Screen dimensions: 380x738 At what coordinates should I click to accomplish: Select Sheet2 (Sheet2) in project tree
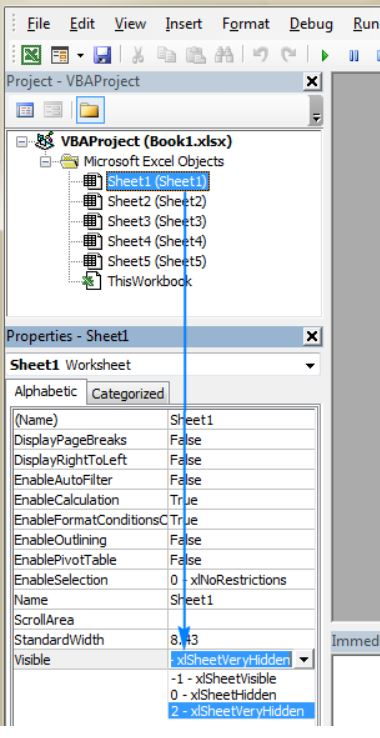click(x=157, y=201)
